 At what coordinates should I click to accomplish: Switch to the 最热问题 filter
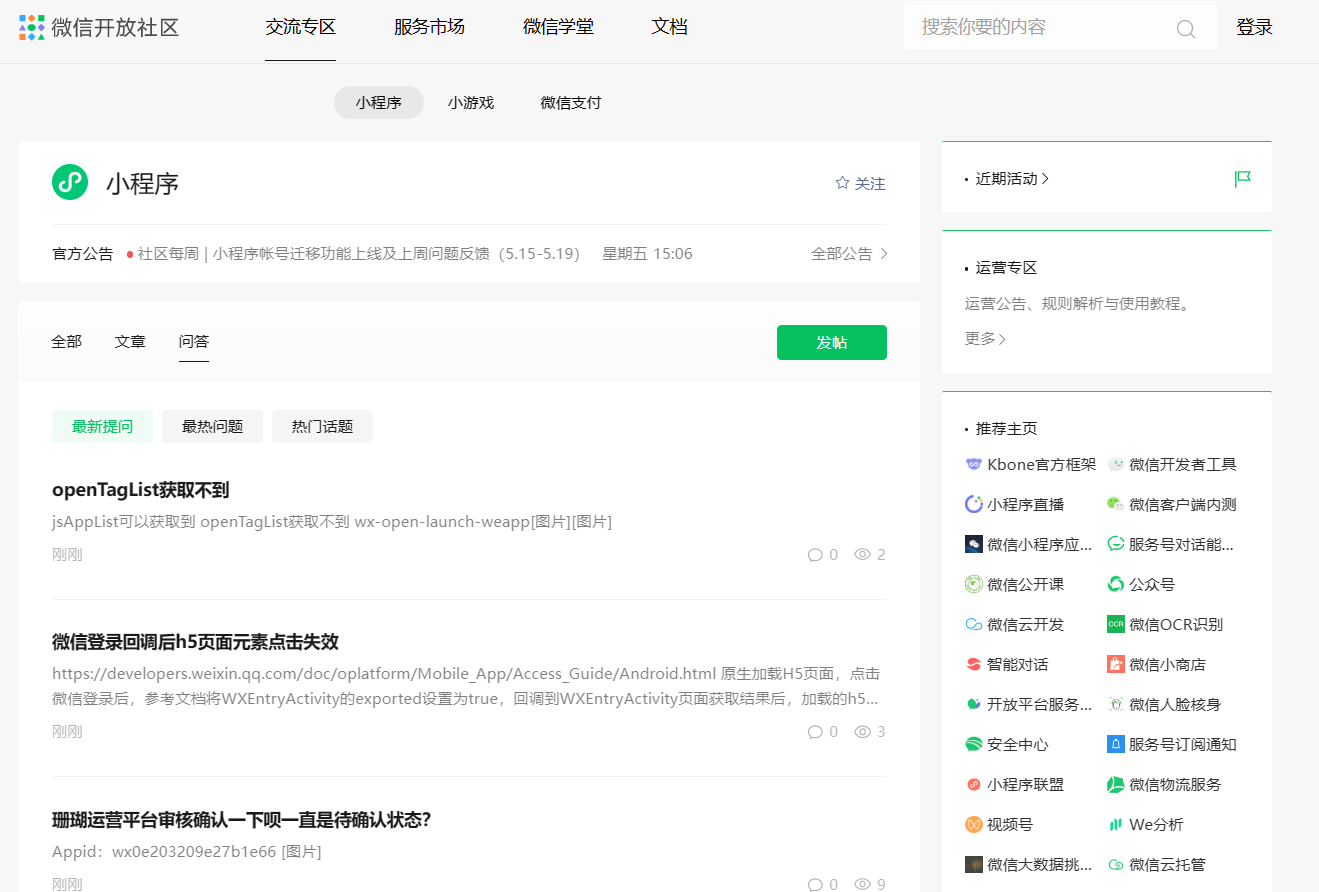click(212, 426)
